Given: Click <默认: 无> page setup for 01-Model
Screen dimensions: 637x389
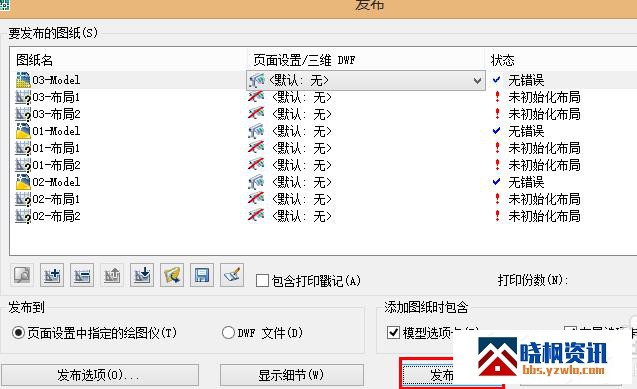Looking at the screenshot, I should coord(301,132).
